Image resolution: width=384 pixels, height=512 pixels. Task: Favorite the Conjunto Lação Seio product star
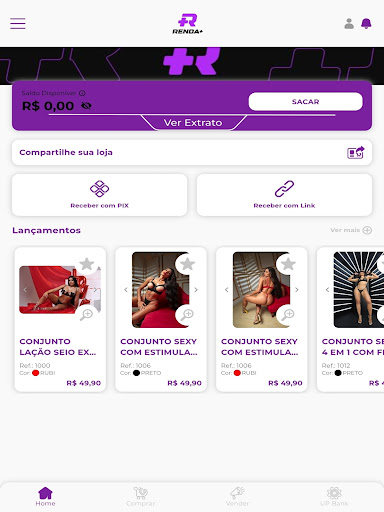coord(87,264)
